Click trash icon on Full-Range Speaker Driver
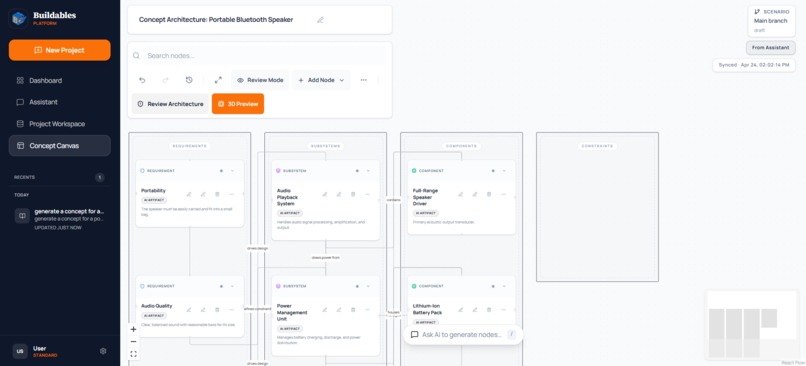Screen dimensions: 806x366 click(x=489, y=194)
